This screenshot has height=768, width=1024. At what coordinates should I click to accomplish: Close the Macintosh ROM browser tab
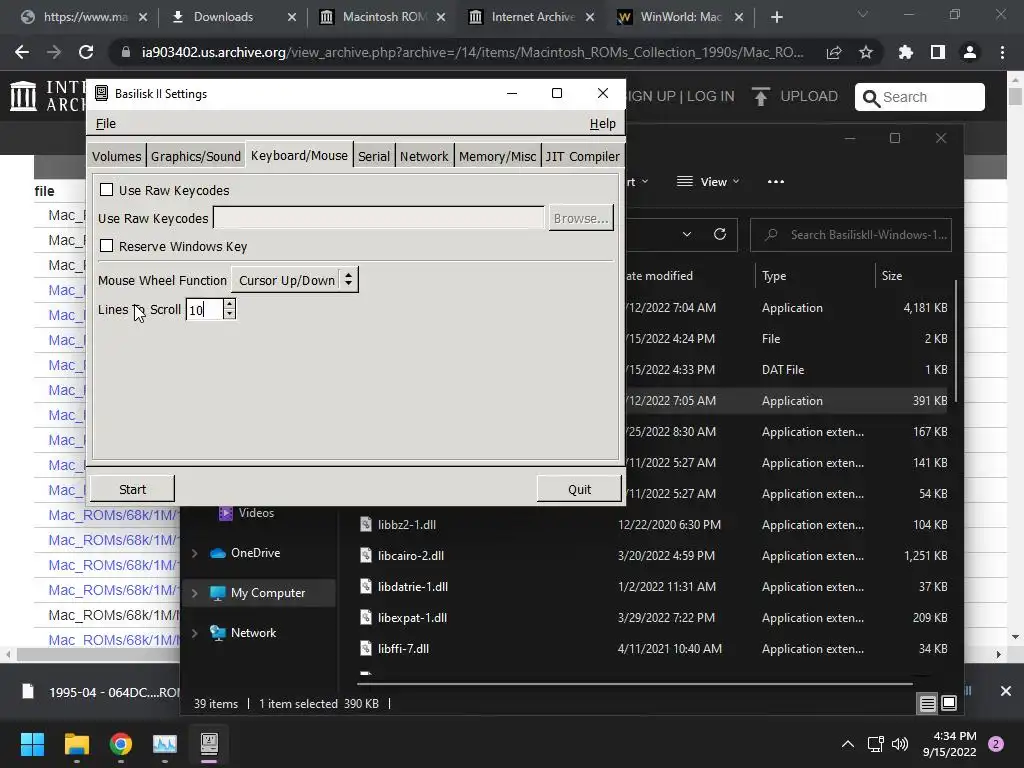(441, 17)
